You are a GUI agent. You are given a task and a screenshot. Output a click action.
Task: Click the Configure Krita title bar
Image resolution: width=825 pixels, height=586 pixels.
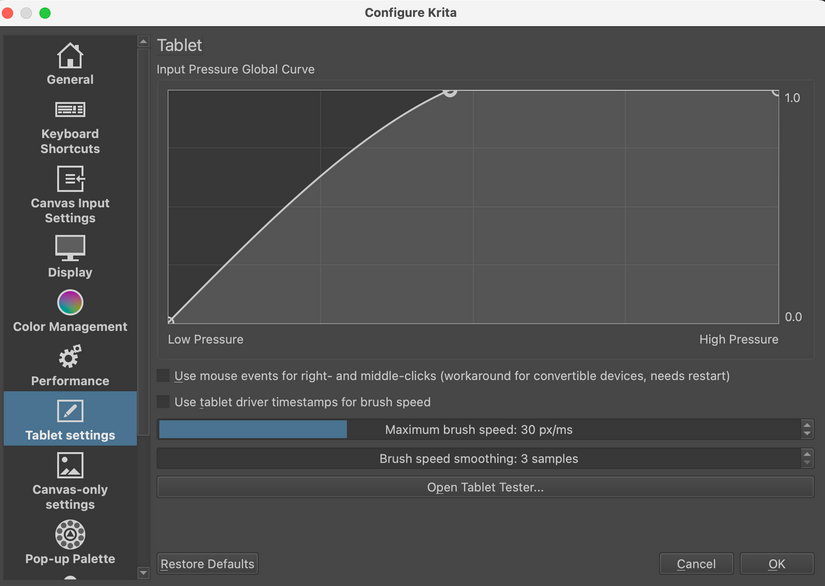410,12
